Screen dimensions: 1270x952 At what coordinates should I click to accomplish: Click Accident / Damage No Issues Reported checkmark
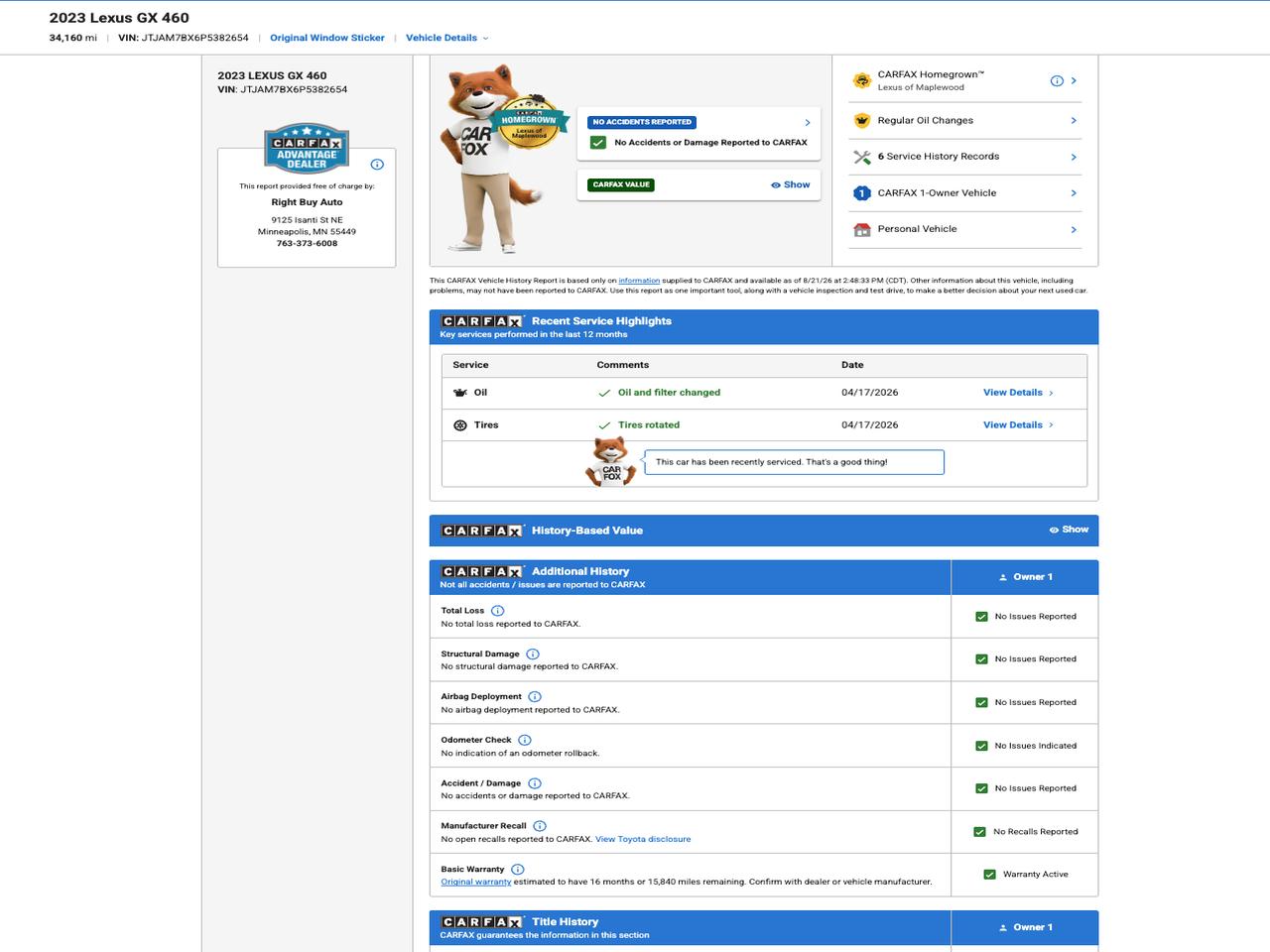tap(982, 789)
